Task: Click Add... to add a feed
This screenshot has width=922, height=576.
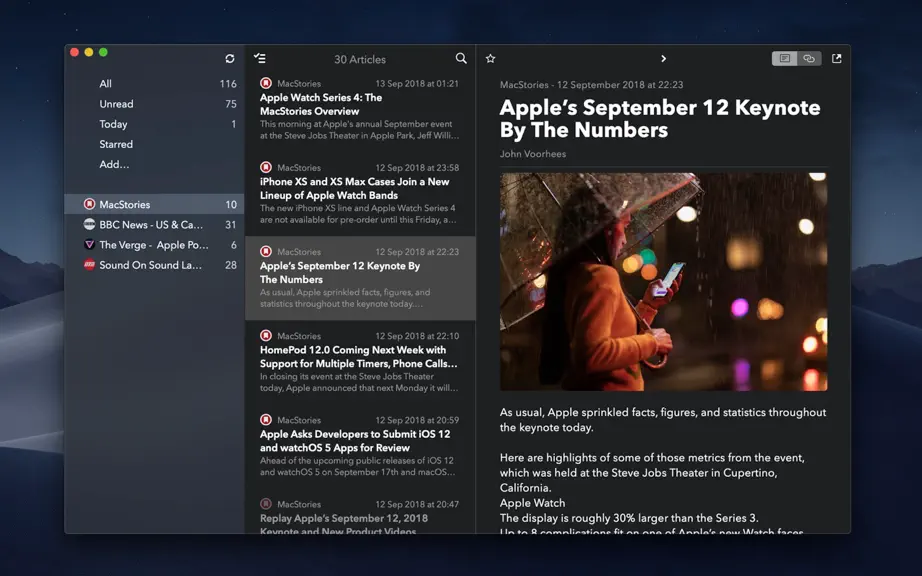Action: coord(114,165)
